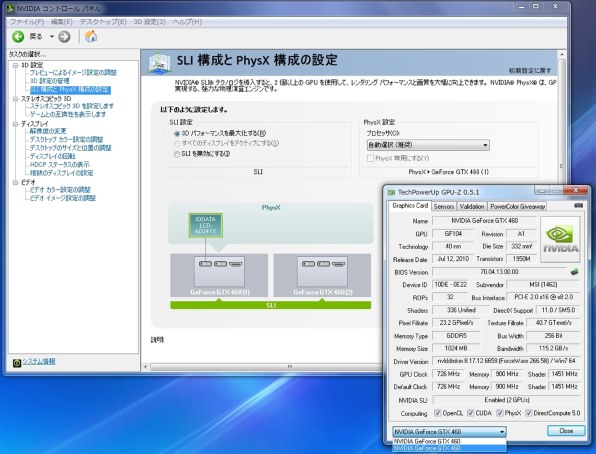This screenshot has height=454, width=596.
Task: Open the PhysX processor dropdown
Action: coord(428,145)
